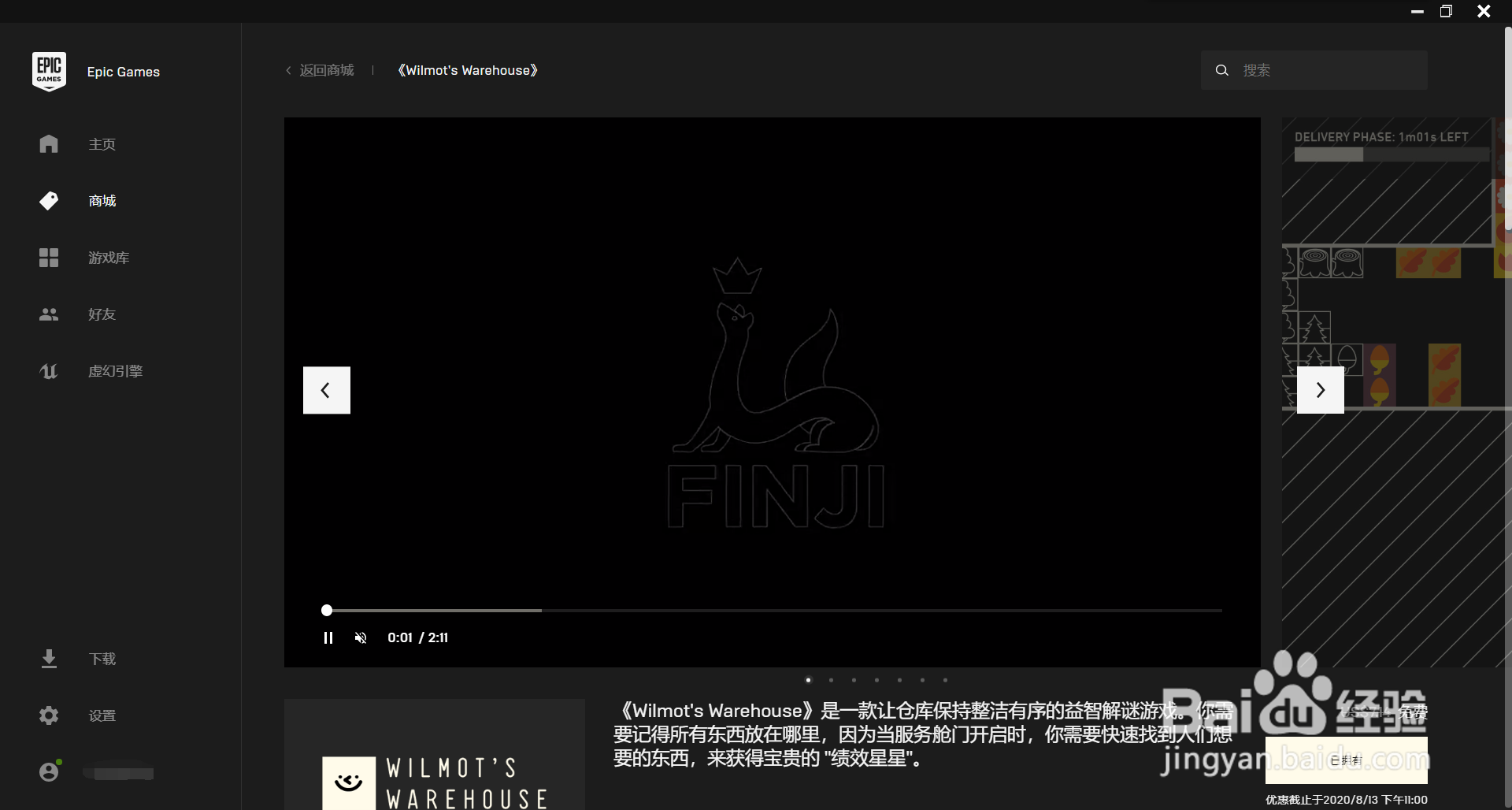Open the 游戏库 menu label

pos(109,258)
